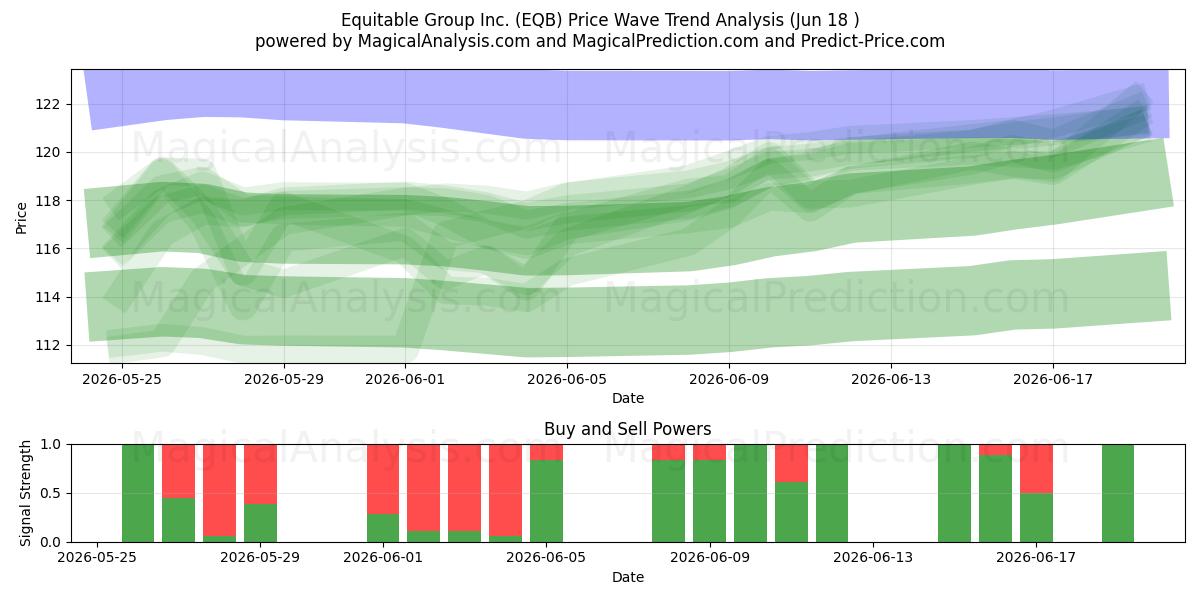Click the 122 tick on the price axis
This screenshot has height=600, width=1200.
(48, 104)
